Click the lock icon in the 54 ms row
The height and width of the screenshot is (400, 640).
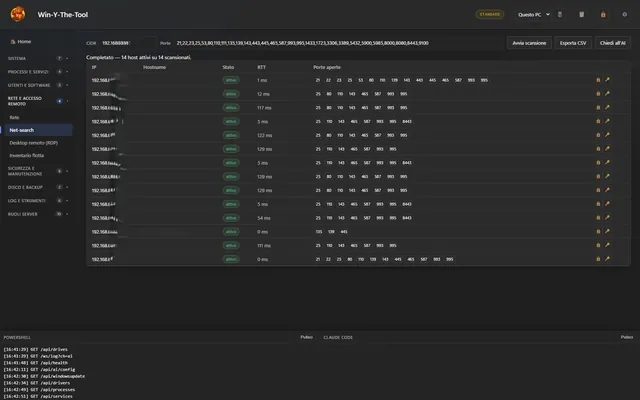tap(598, 218)
